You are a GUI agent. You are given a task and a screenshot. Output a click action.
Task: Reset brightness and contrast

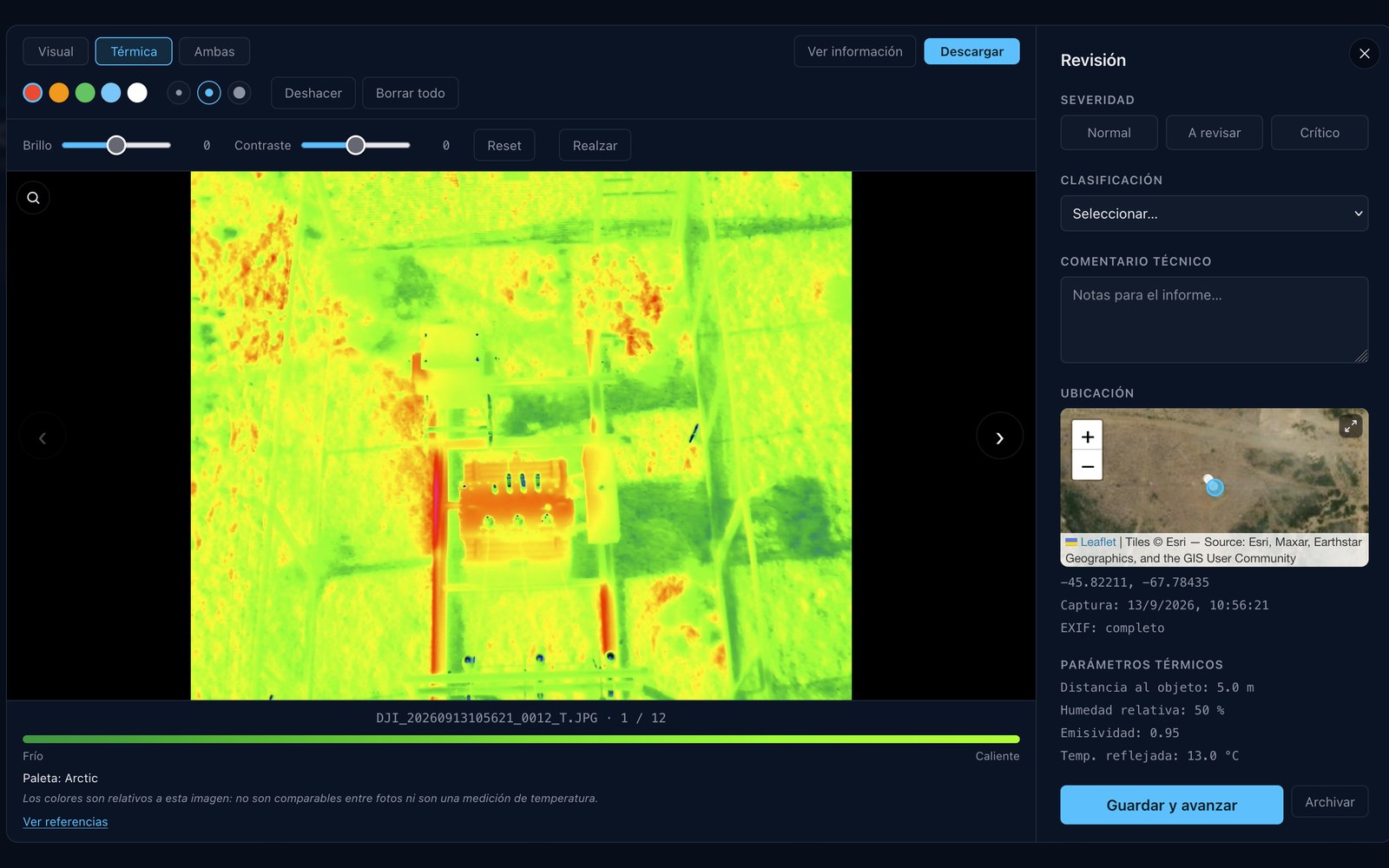[x=504, y=145]
